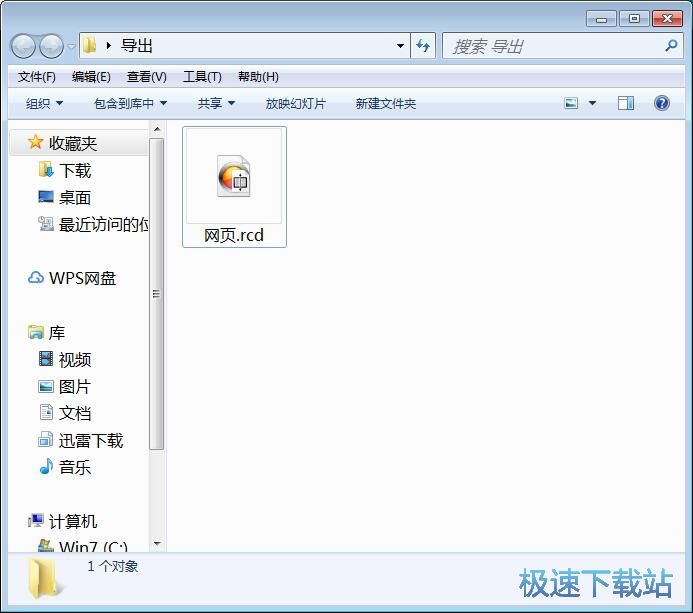Open the 文件(F) menu
The width and height of the screenshot is (693, 613).
[37, 77]
